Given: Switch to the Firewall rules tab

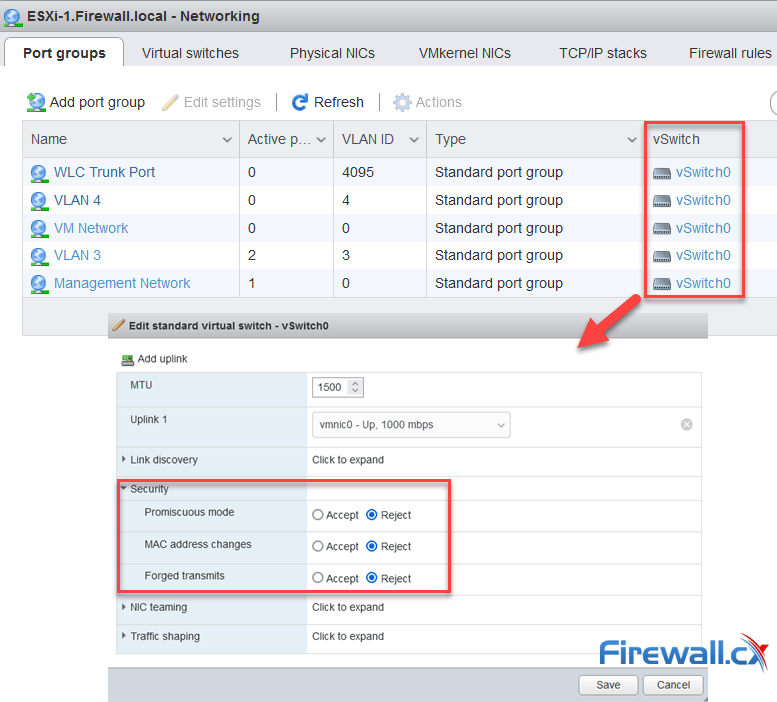Looking at the screenshot, I should 730,53.
